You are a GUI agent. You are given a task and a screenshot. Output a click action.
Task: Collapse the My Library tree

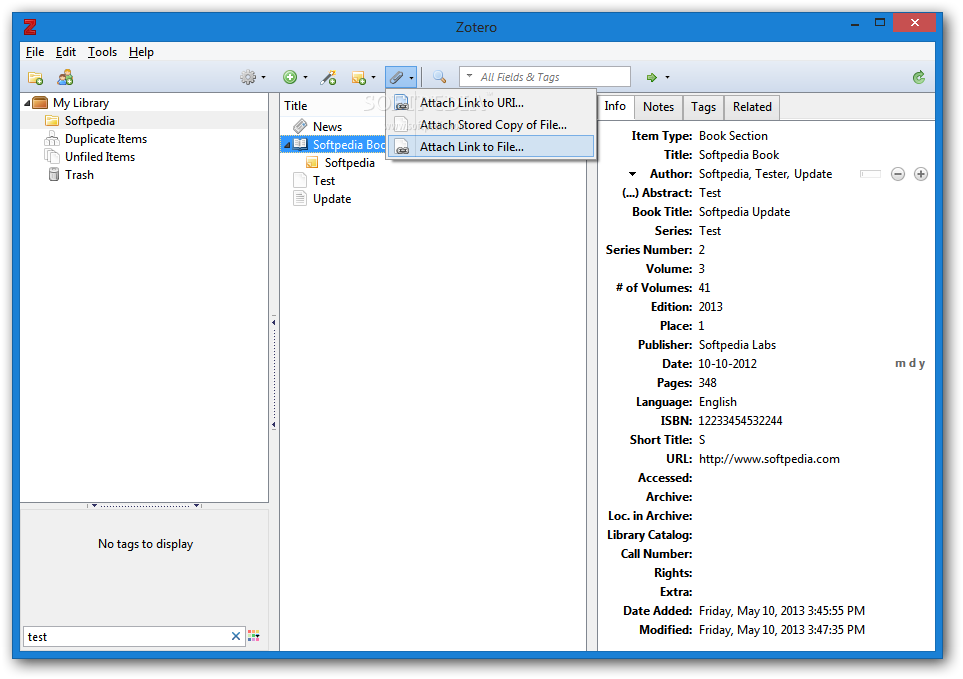(x=27, y=103)
